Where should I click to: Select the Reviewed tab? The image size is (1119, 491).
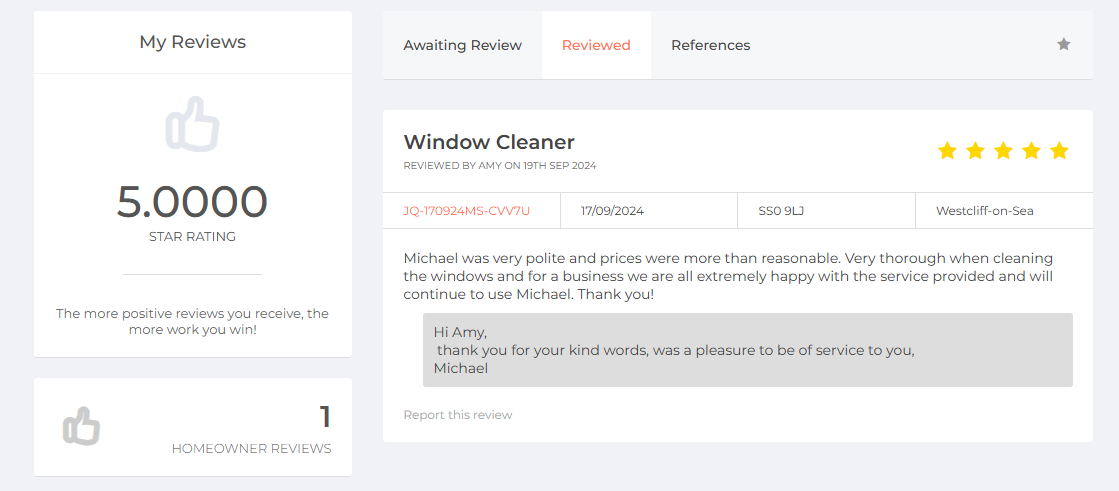click(x=596, y=45)
